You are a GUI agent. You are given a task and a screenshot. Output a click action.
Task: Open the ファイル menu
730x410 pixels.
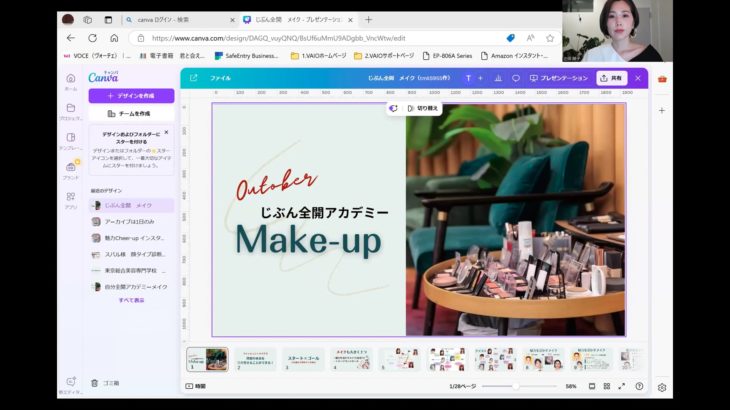tap(220, 78)
